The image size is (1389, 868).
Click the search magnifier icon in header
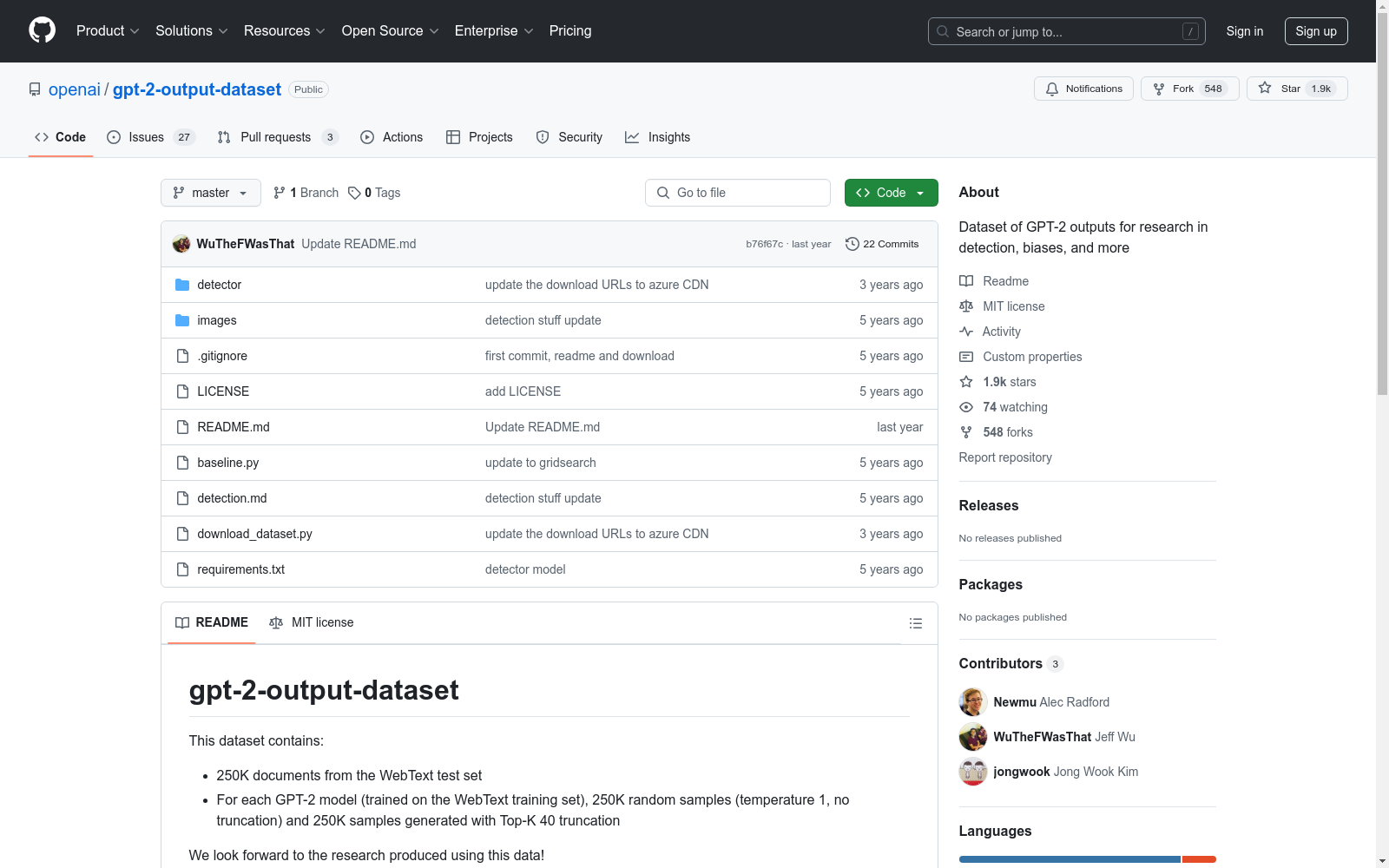click(943, 31)
